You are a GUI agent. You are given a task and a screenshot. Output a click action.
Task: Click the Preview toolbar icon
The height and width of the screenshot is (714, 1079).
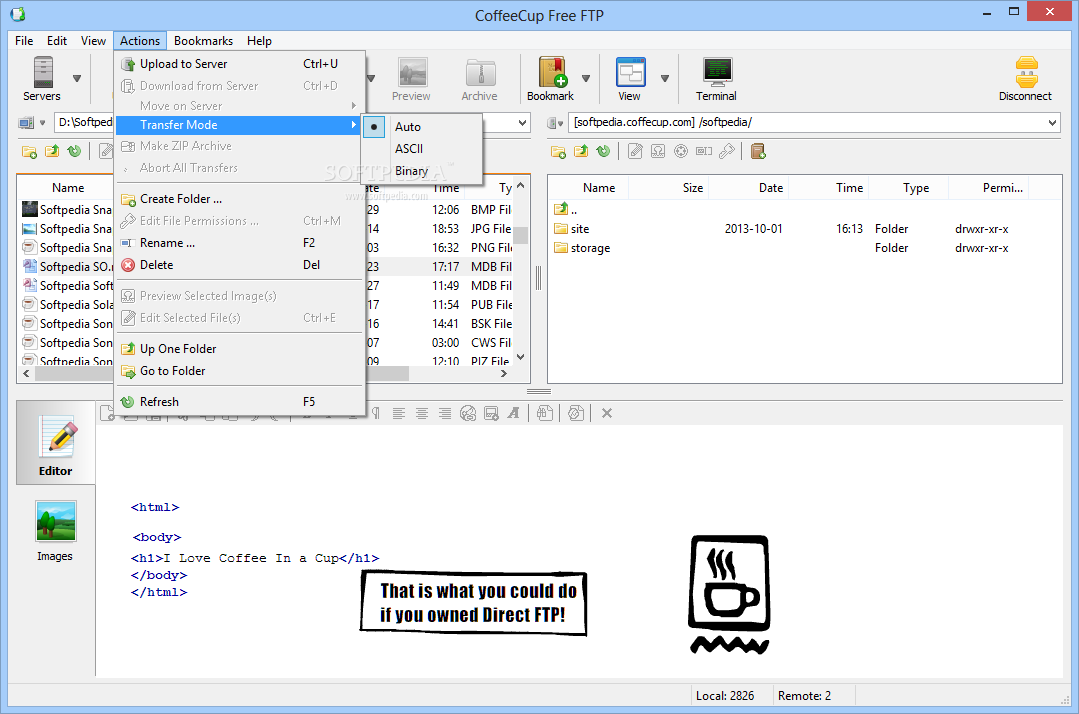(x=412, y=78)
